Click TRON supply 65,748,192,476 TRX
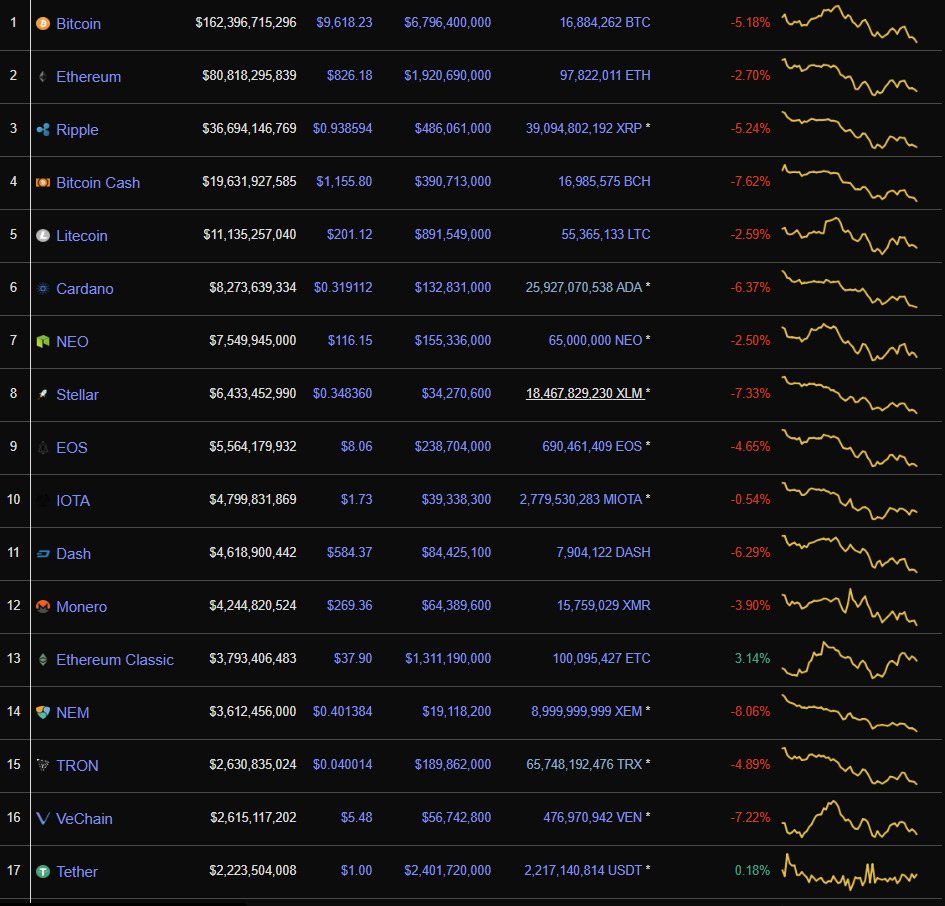The width and height of the screenshot is (945, 906). pos(584,764)
